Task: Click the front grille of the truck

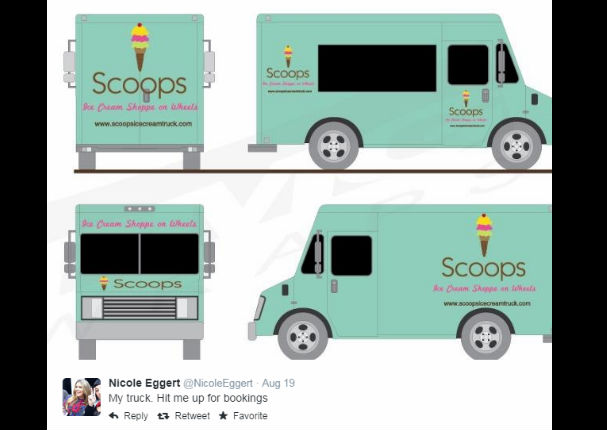Action: click(139, 308)
